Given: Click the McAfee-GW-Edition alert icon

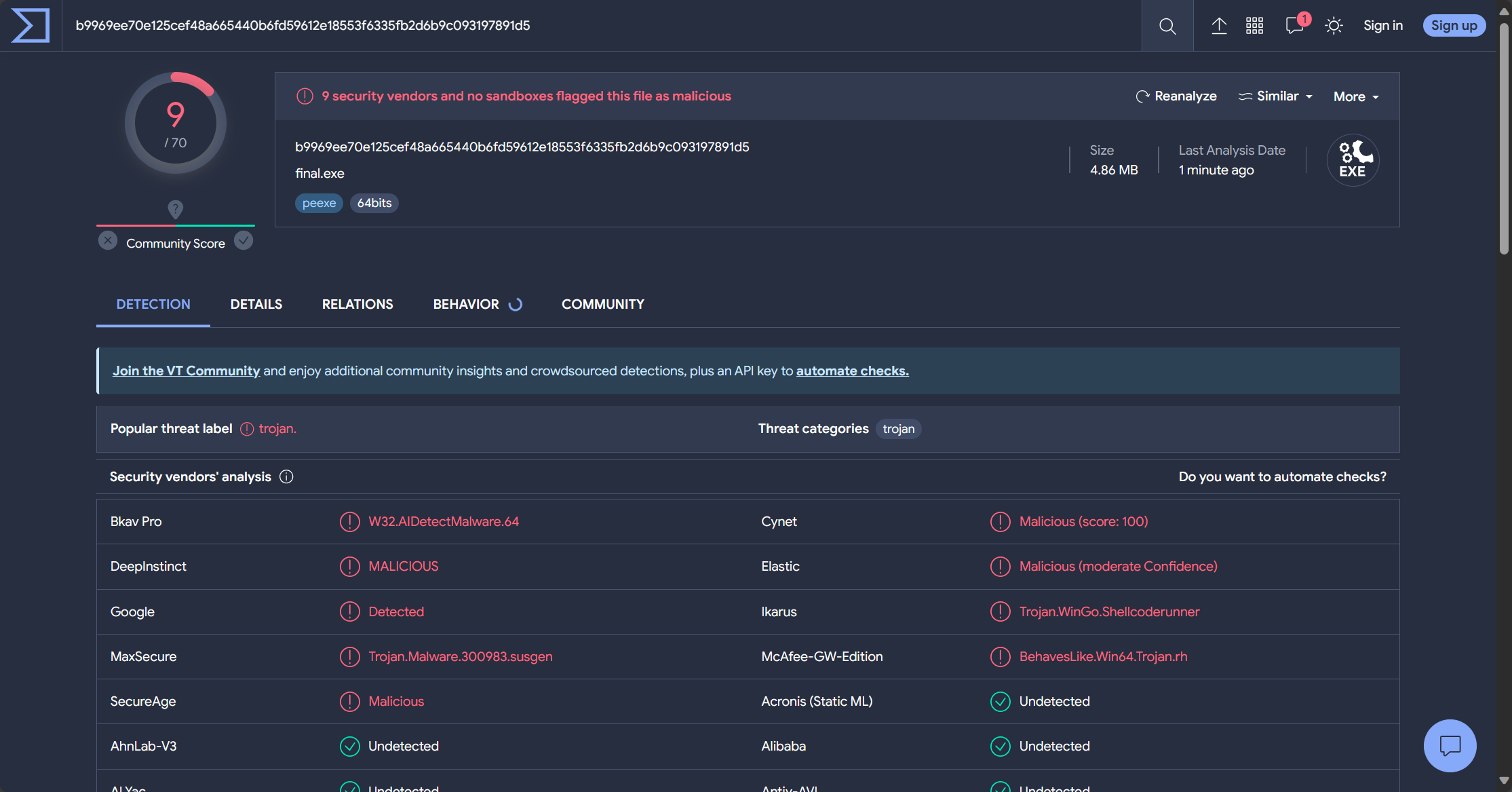Looking at the screenshot, I should pos(1001,657).
